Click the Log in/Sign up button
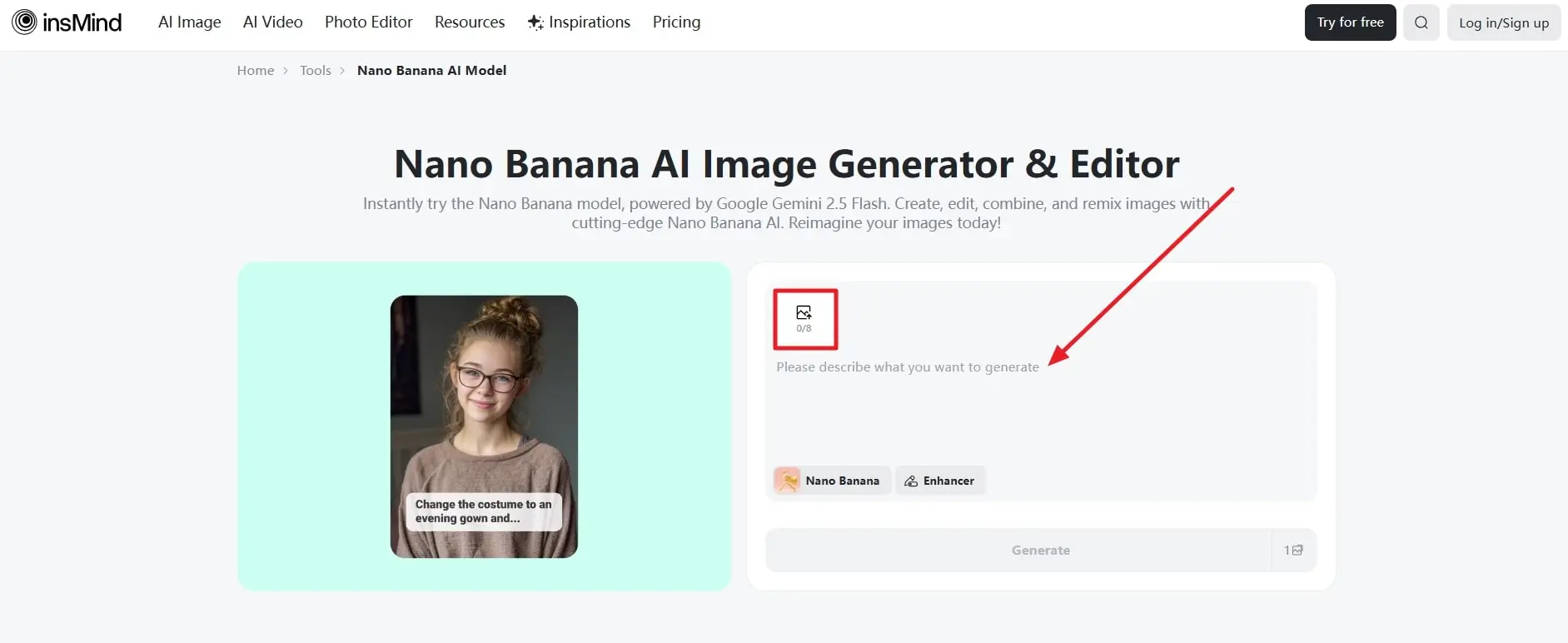This screenshot has width=1568, height=643. pos(1503,22)
